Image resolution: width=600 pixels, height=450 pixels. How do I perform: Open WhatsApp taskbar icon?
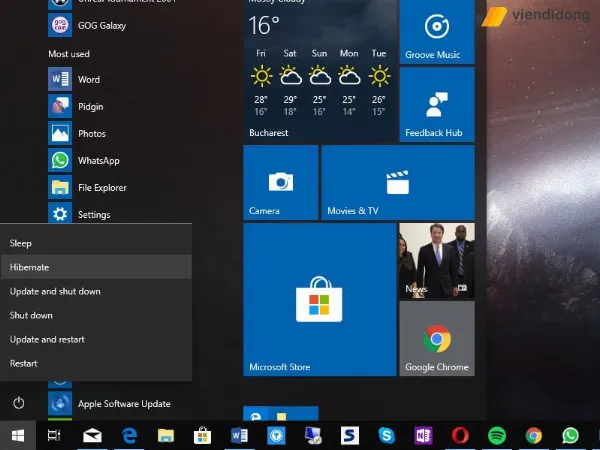pos(570,435)
